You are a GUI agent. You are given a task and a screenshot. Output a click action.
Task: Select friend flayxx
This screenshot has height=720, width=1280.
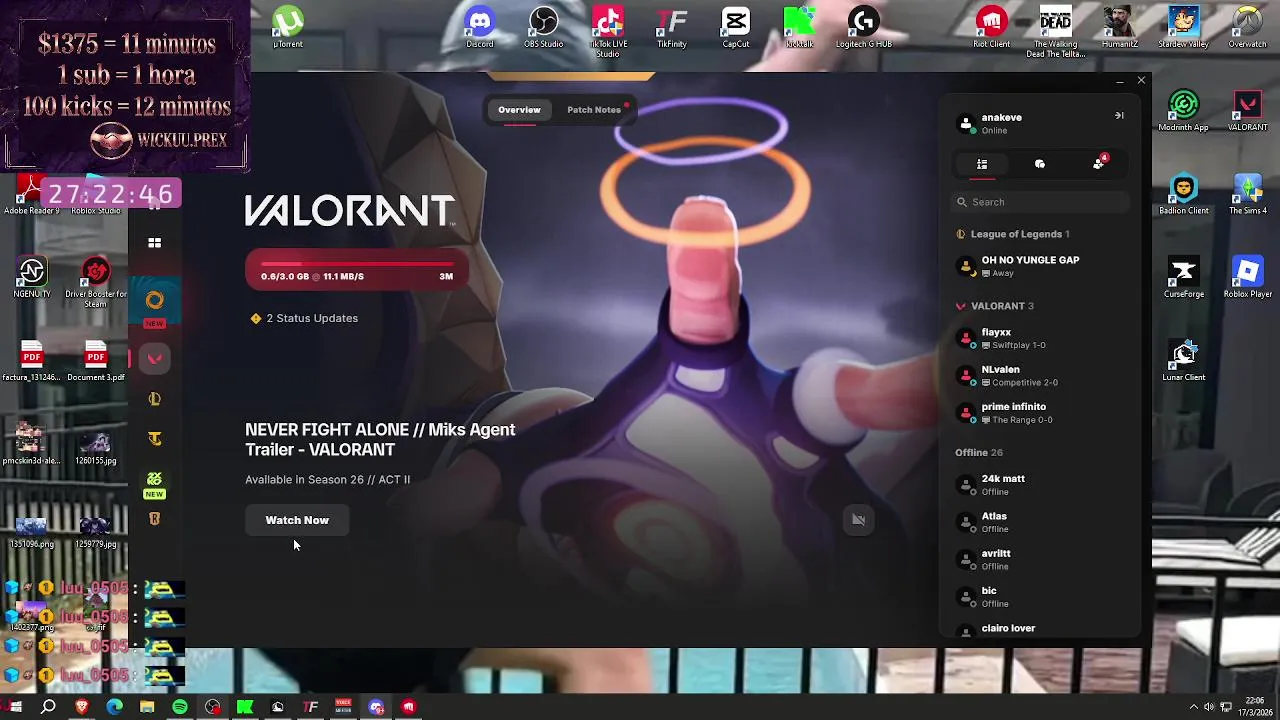(x=1040, y=338)
